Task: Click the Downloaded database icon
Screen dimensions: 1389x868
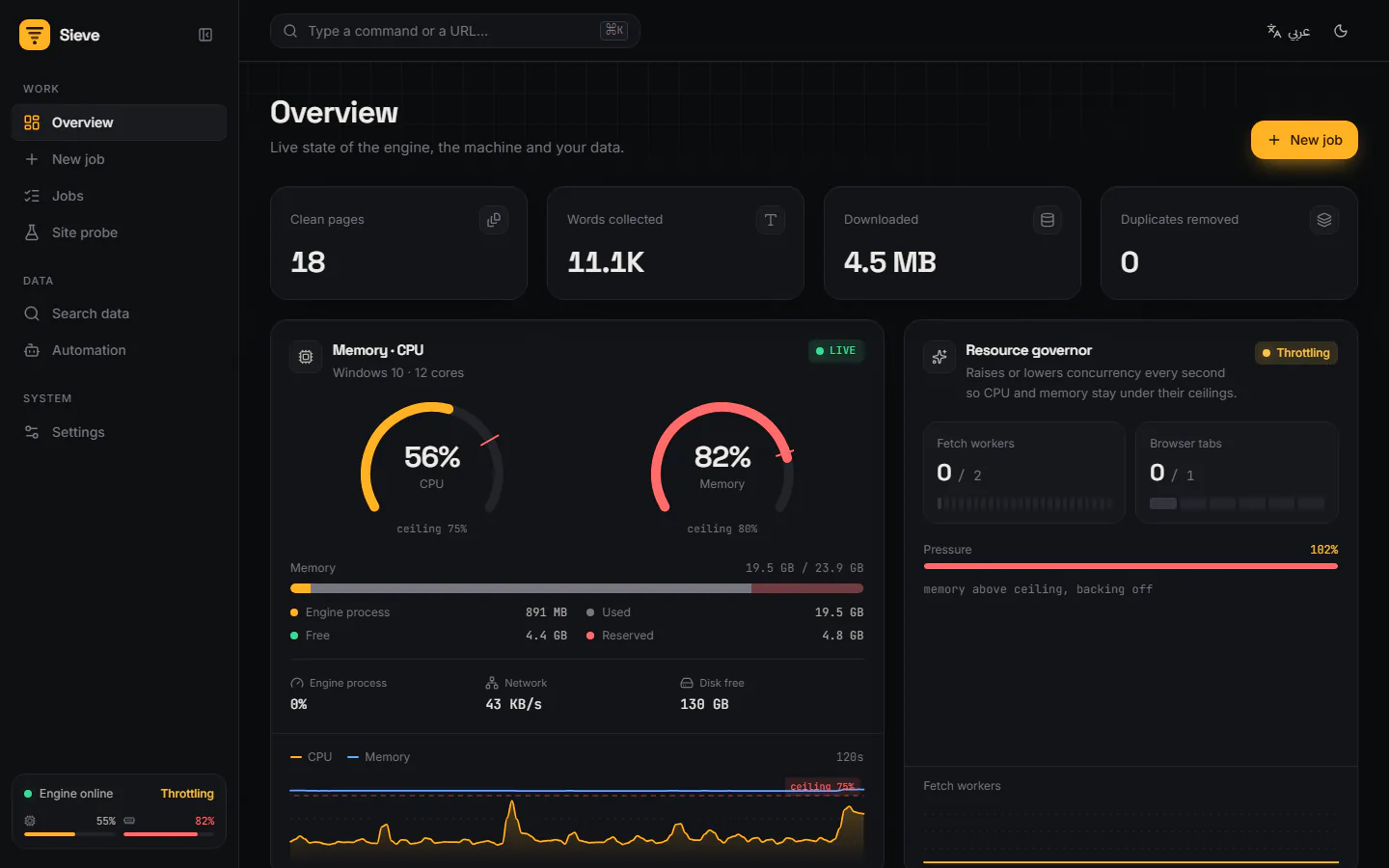Action: pos(1048,220)
